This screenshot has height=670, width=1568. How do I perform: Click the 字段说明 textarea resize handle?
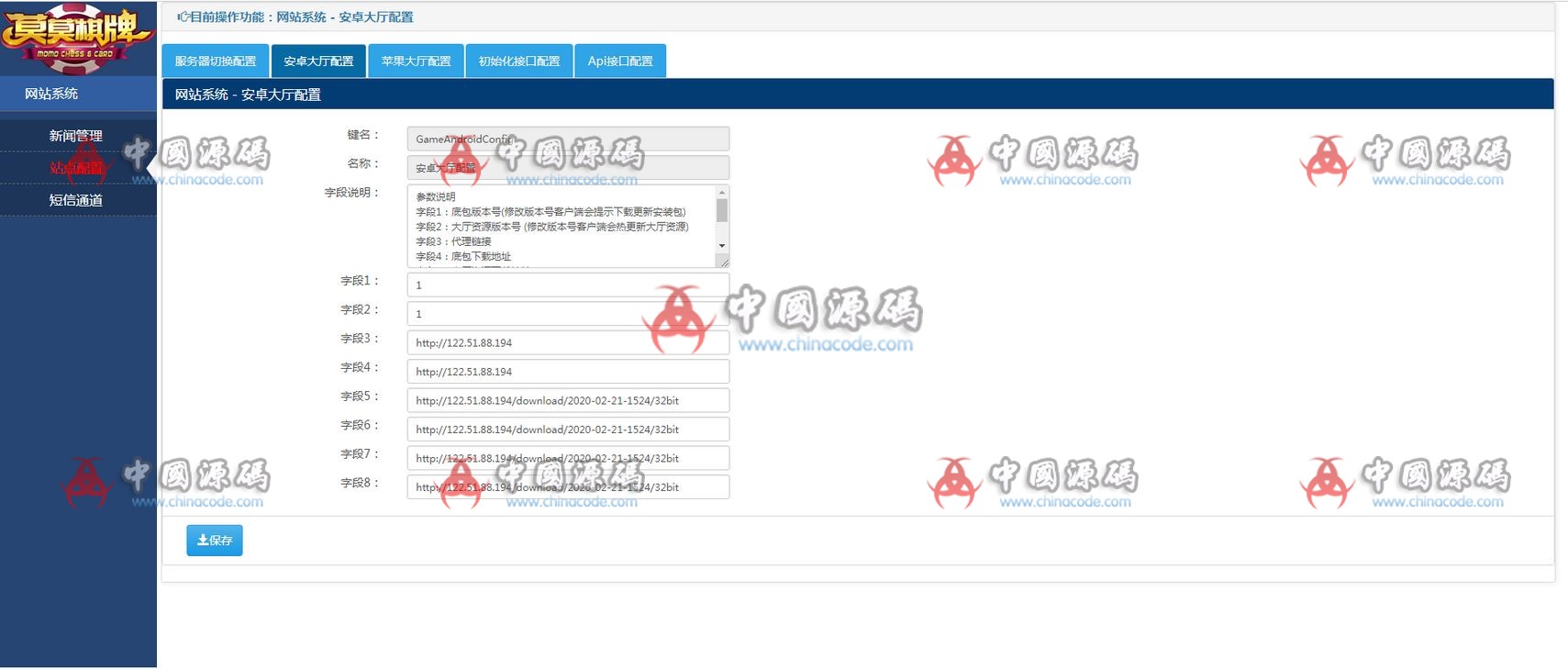pyautogui.click(x=723, y=262)
